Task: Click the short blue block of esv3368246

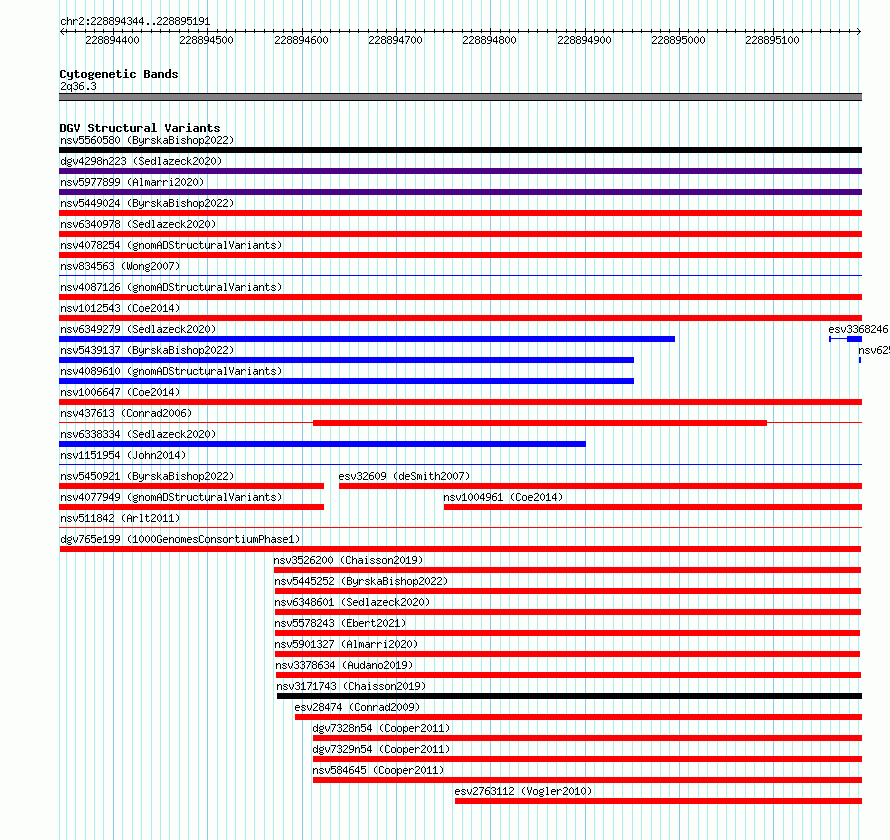Action: 855,339
